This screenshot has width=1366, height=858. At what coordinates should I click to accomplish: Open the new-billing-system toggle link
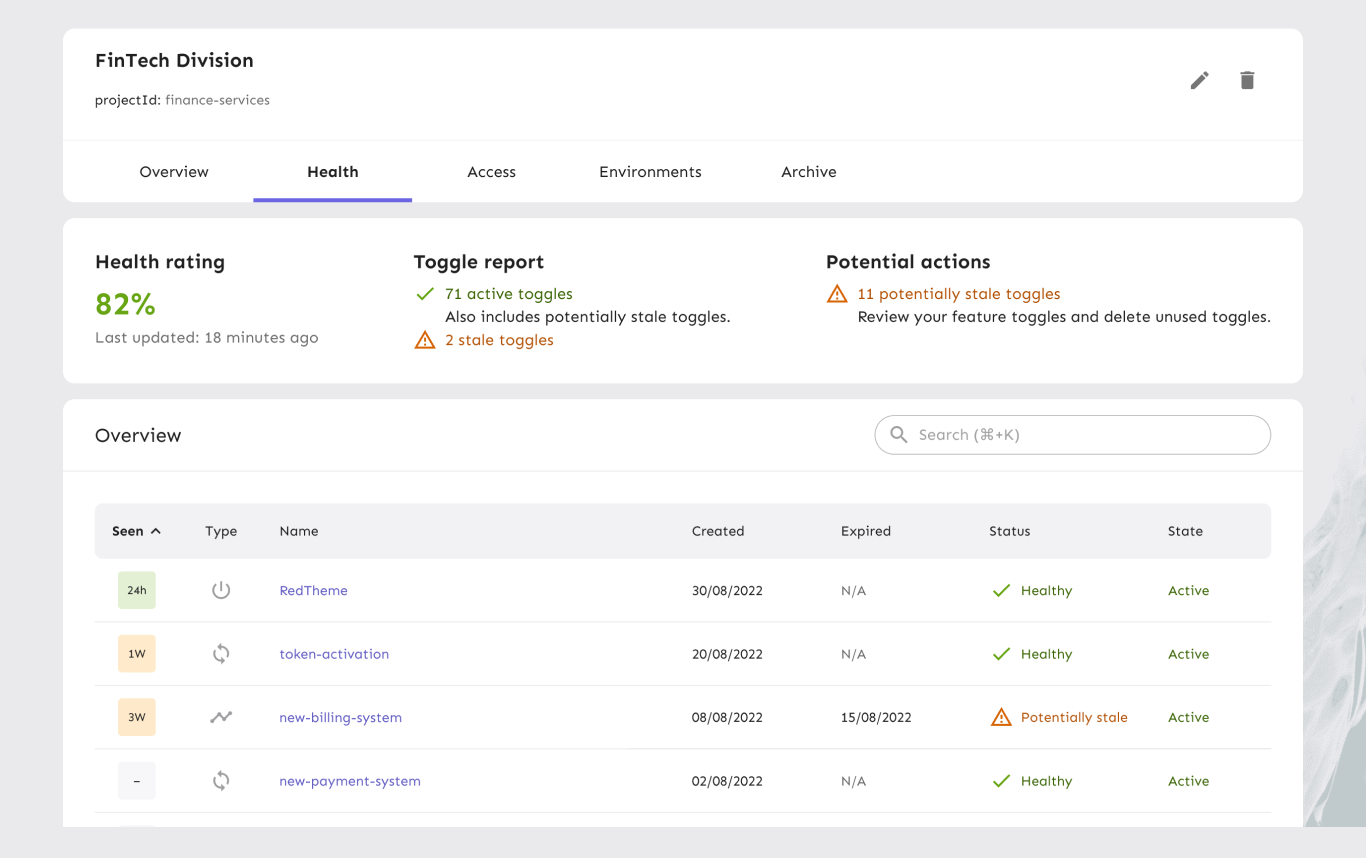[x=340, y=718]
